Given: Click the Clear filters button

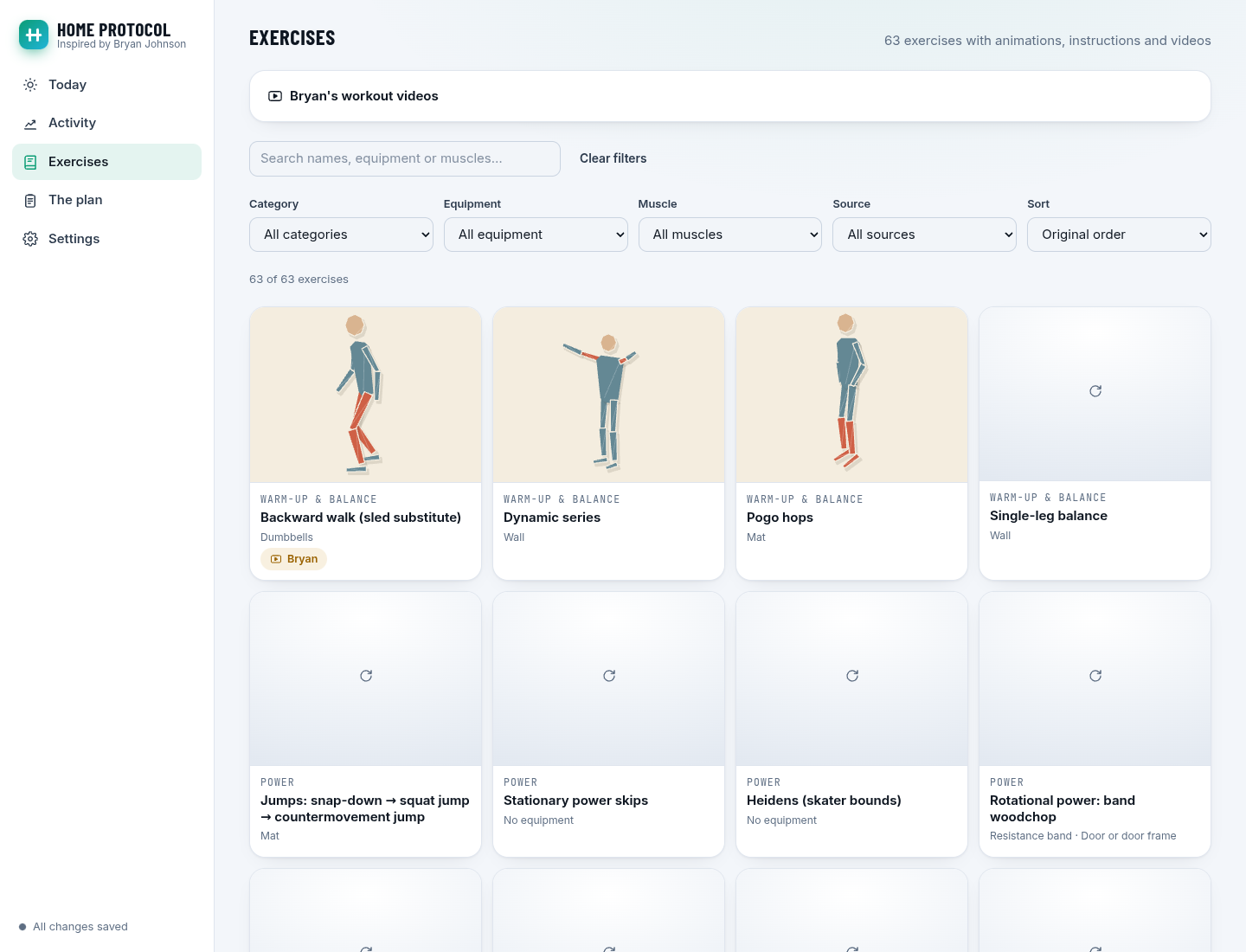Looking at the screenshot, I should (x=613, y=158).
